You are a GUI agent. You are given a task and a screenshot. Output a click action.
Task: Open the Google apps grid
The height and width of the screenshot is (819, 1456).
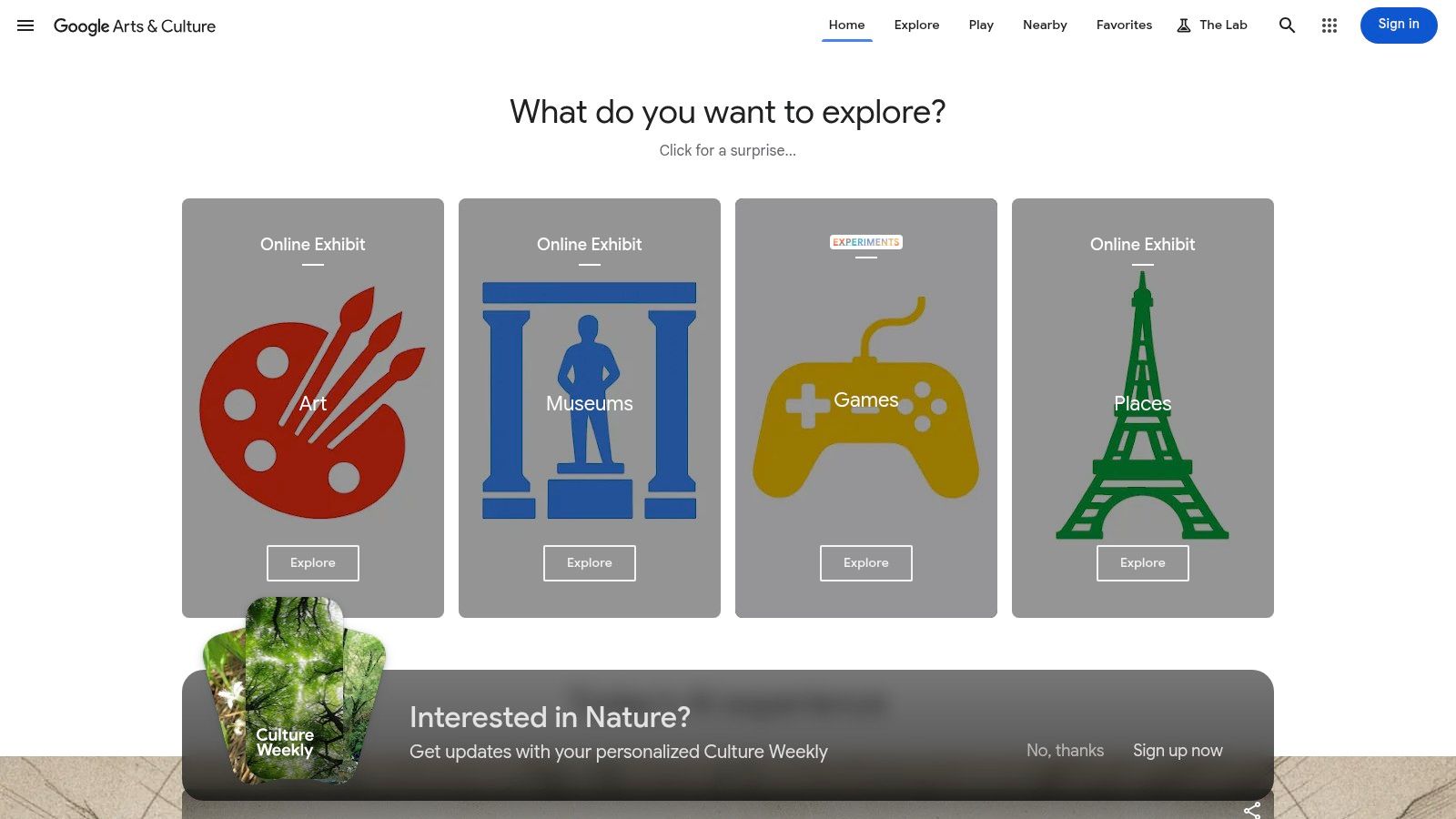pos(1330,25)
